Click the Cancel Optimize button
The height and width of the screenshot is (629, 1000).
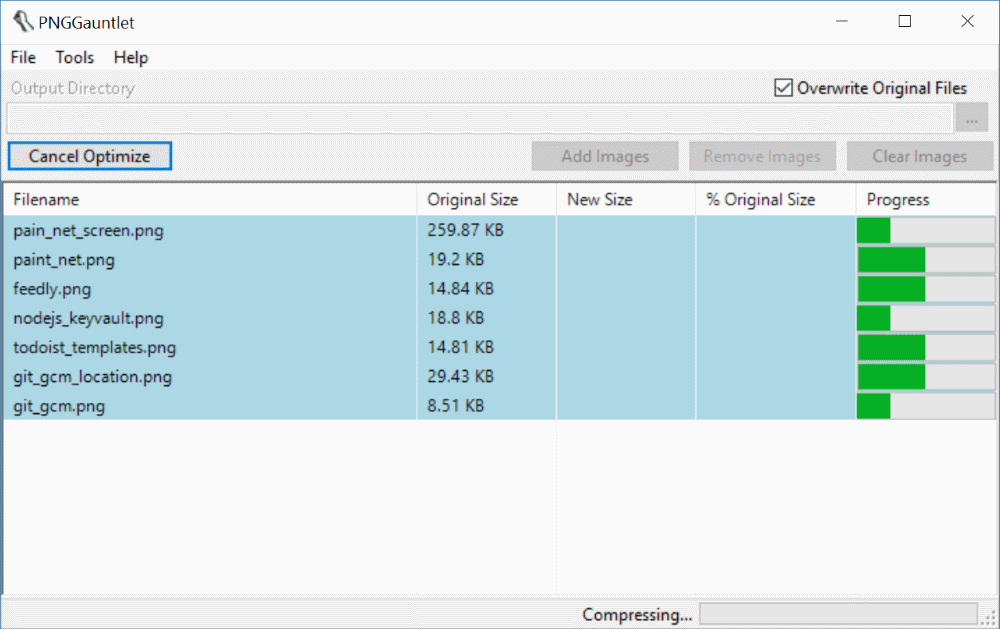tap(89, 156)
